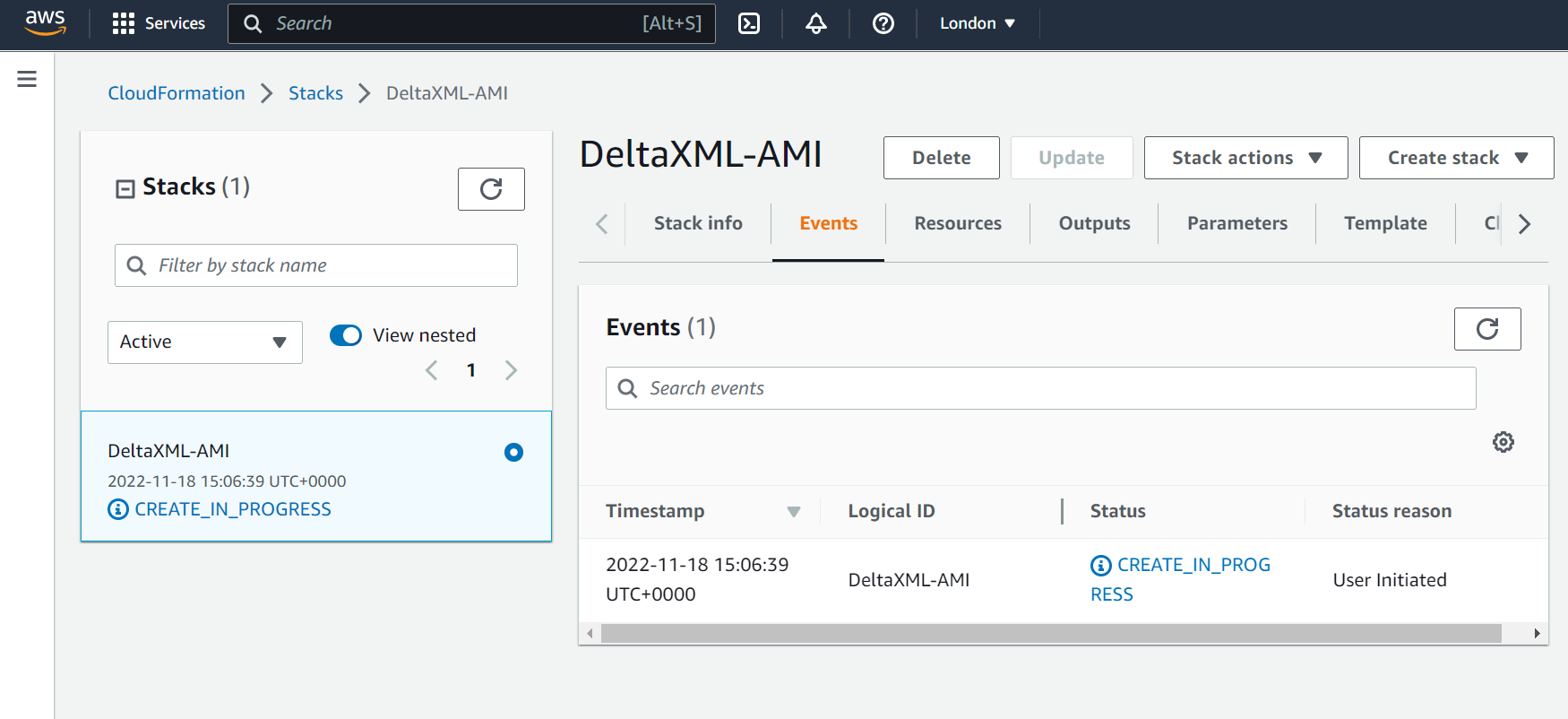Expand the Stack actions dropdown

pyautogui.click(x=1245, y=158)
